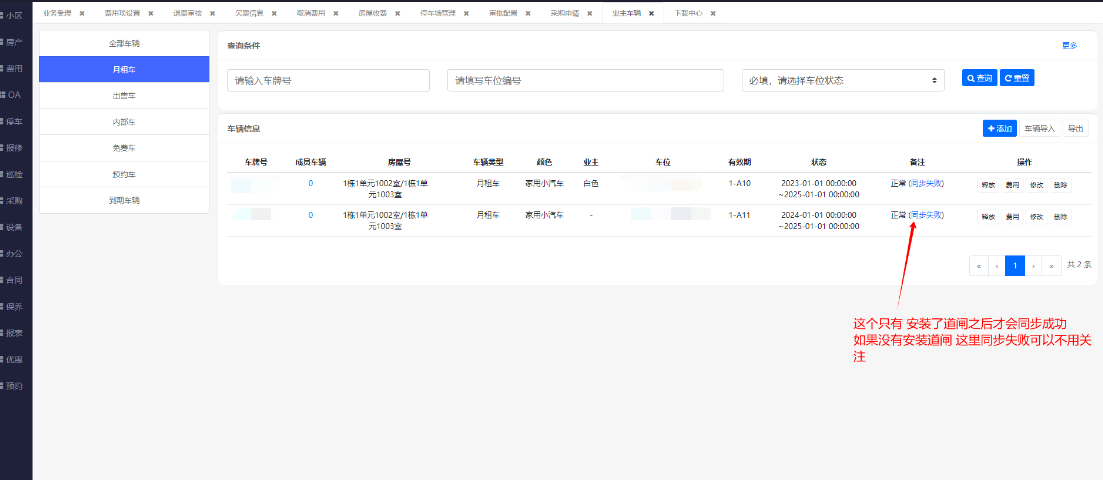This screenshot has width=1103, height=480.
Task: Click the 报修 sidebar icon
Action: click(x=13, y=147)
